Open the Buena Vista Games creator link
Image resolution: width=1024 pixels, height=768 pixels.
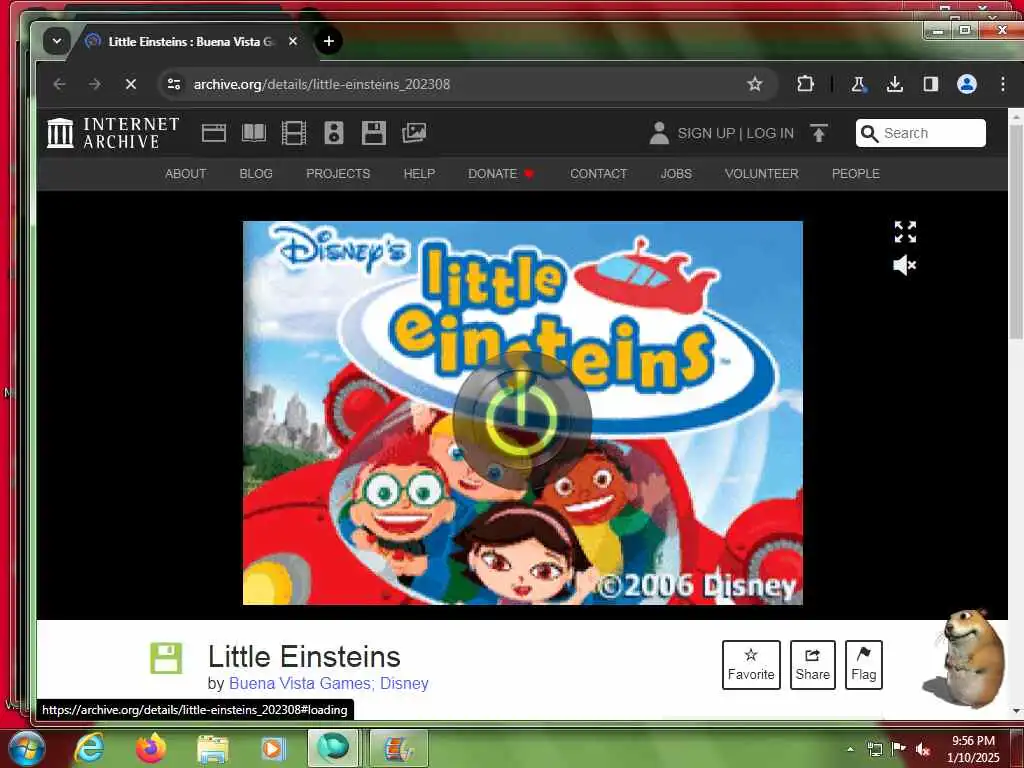click(x=300, y=684)
